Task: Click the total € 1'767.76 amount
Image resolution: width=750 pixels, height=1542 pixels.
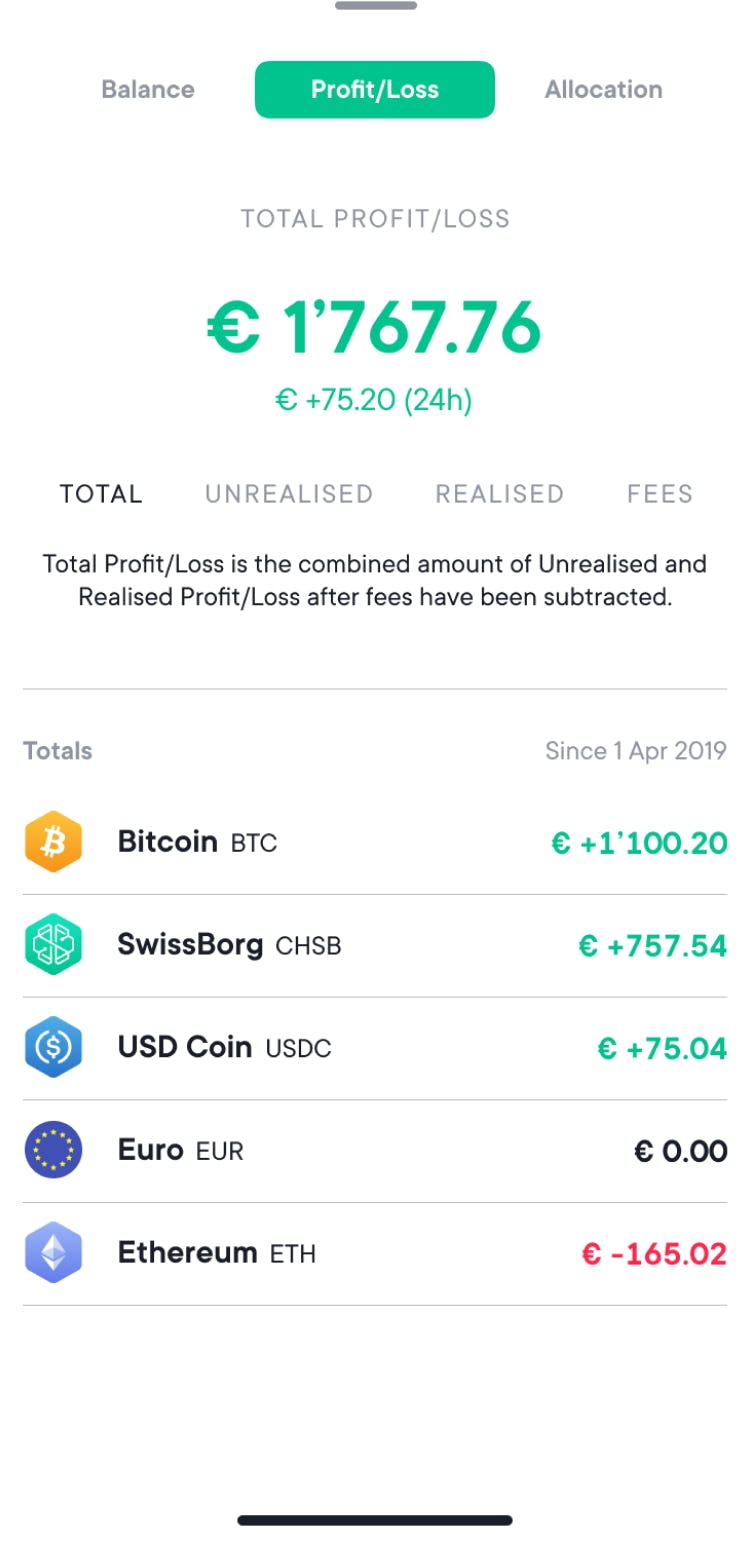Action: pos(375,326)
